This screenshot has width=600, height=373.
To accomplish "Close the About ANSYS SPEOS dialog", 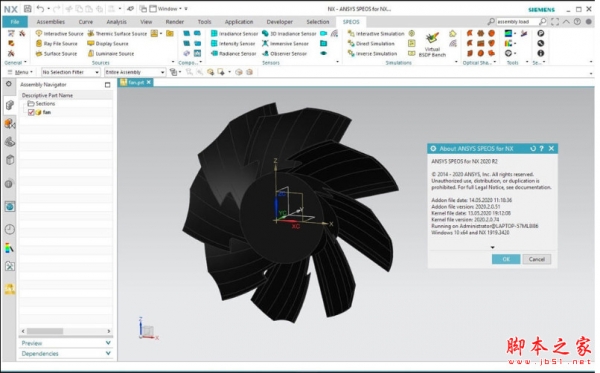I will (551, 148).
